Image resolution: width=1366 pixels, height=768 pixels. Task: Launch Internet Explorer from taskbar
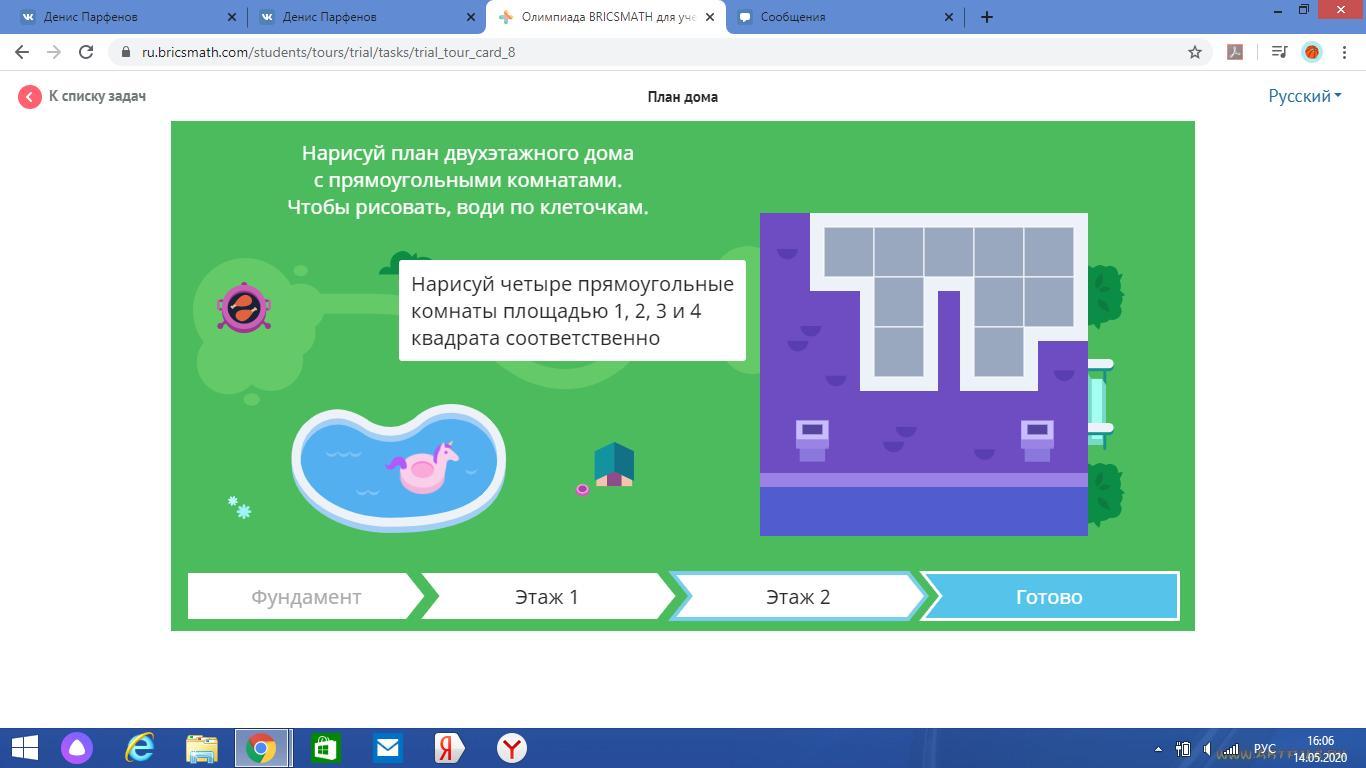139,748
